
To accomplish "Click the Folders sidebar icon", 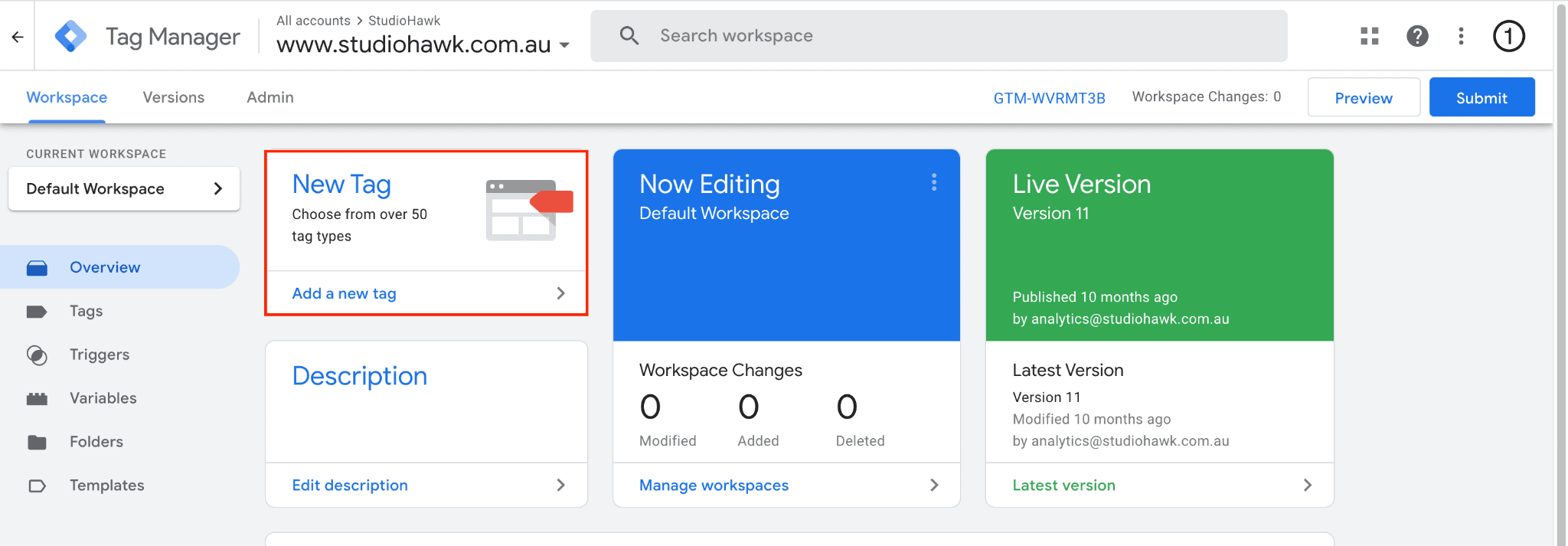I will pyautogui.click(x=37, y=442).
